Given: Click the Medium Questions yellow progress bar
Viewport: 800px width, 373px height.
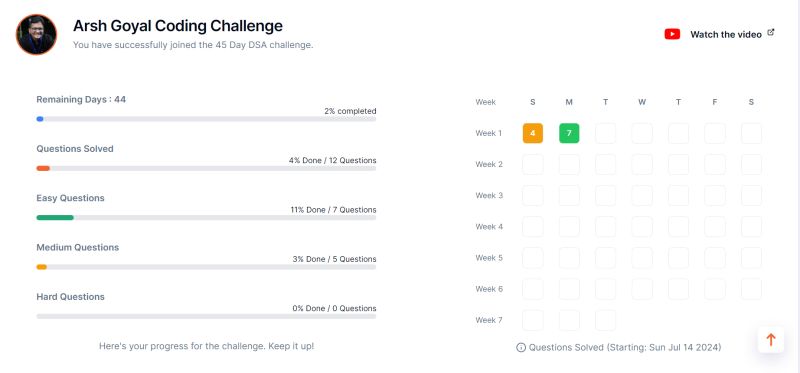Looking at the screenshot, I should (x=206, y=267).
